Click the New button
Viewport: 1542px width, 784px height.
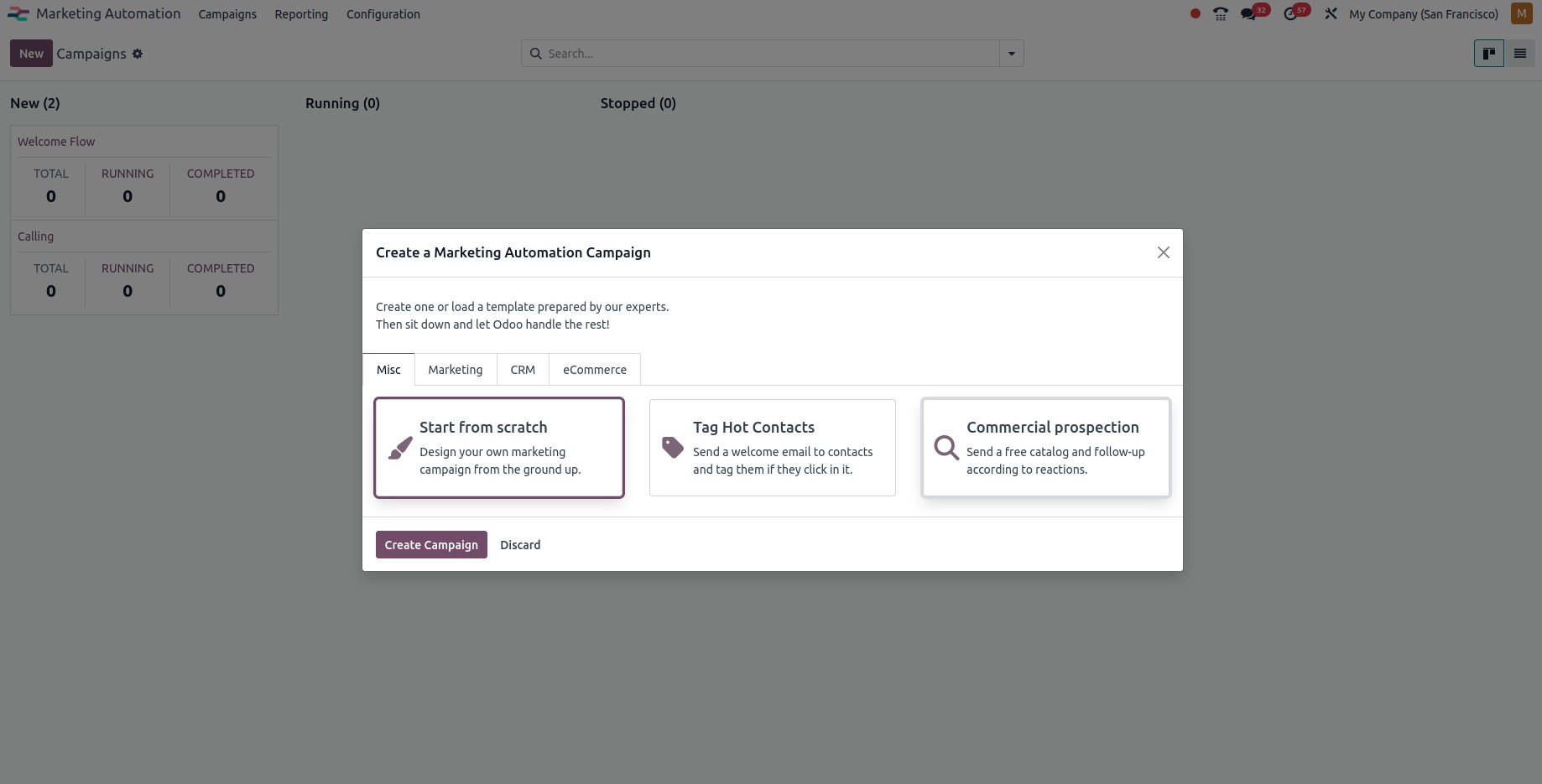pos(30,53)
